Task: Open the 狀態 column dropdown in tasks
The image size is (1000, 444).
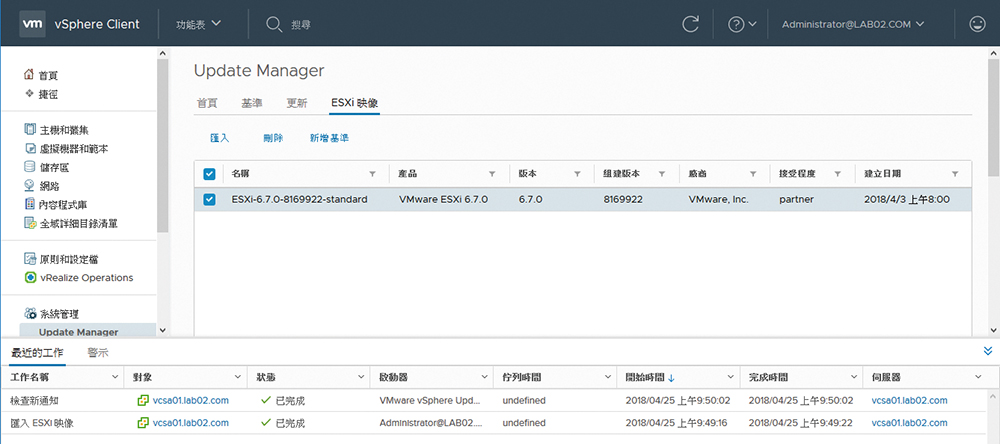Action: coord(362,377)
